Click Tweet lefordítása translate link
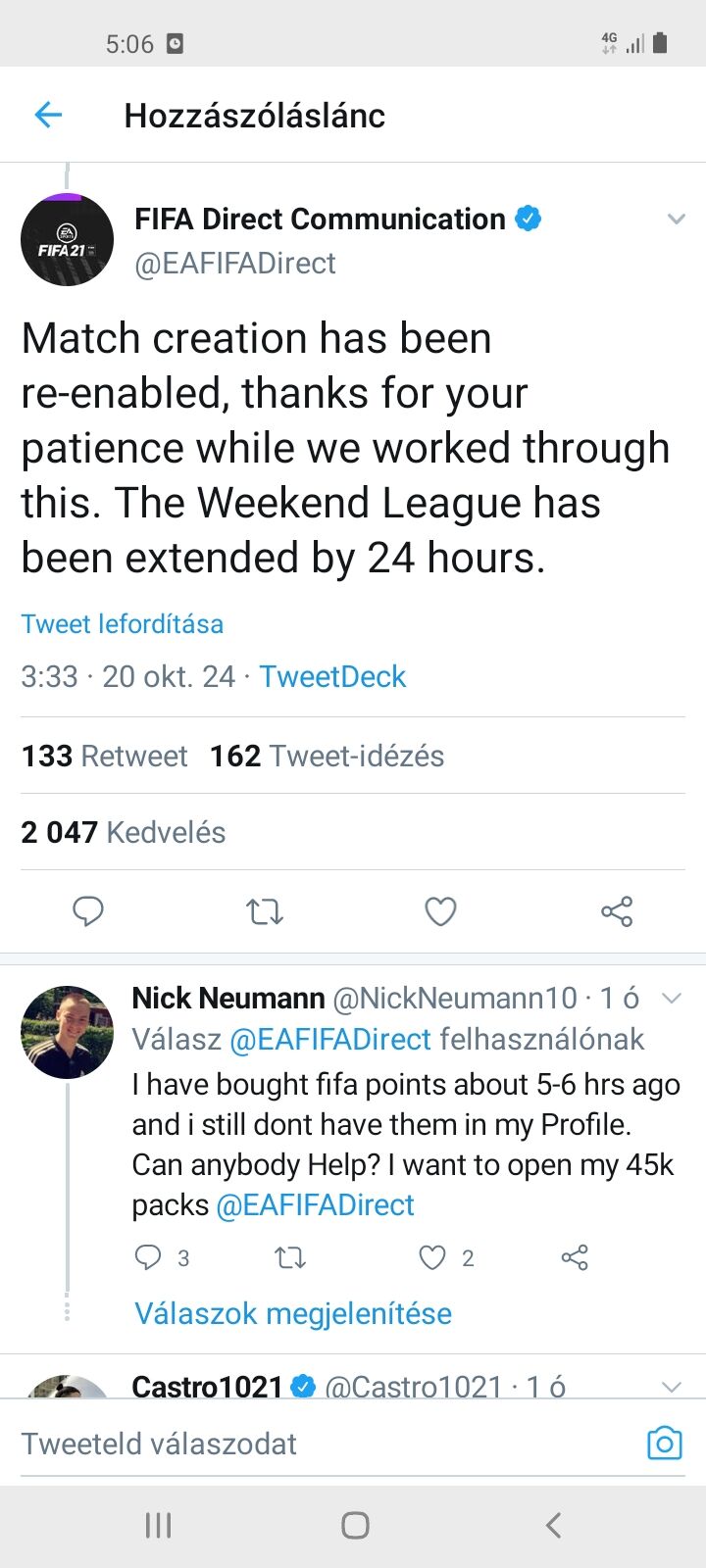 pos(123,624)
